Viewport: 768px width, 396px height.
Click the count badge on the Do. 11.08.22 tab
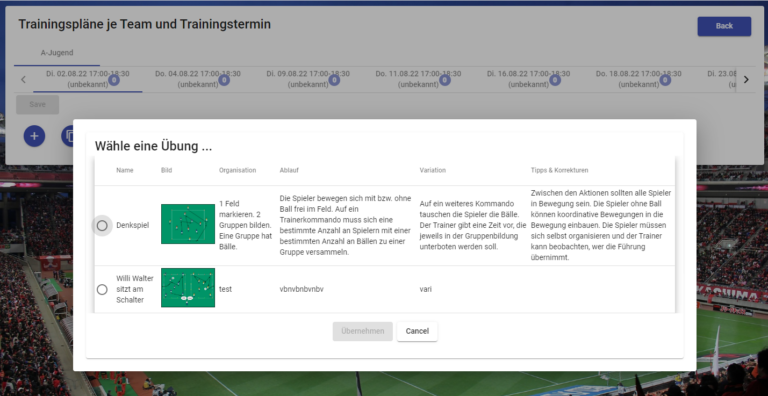445,80
